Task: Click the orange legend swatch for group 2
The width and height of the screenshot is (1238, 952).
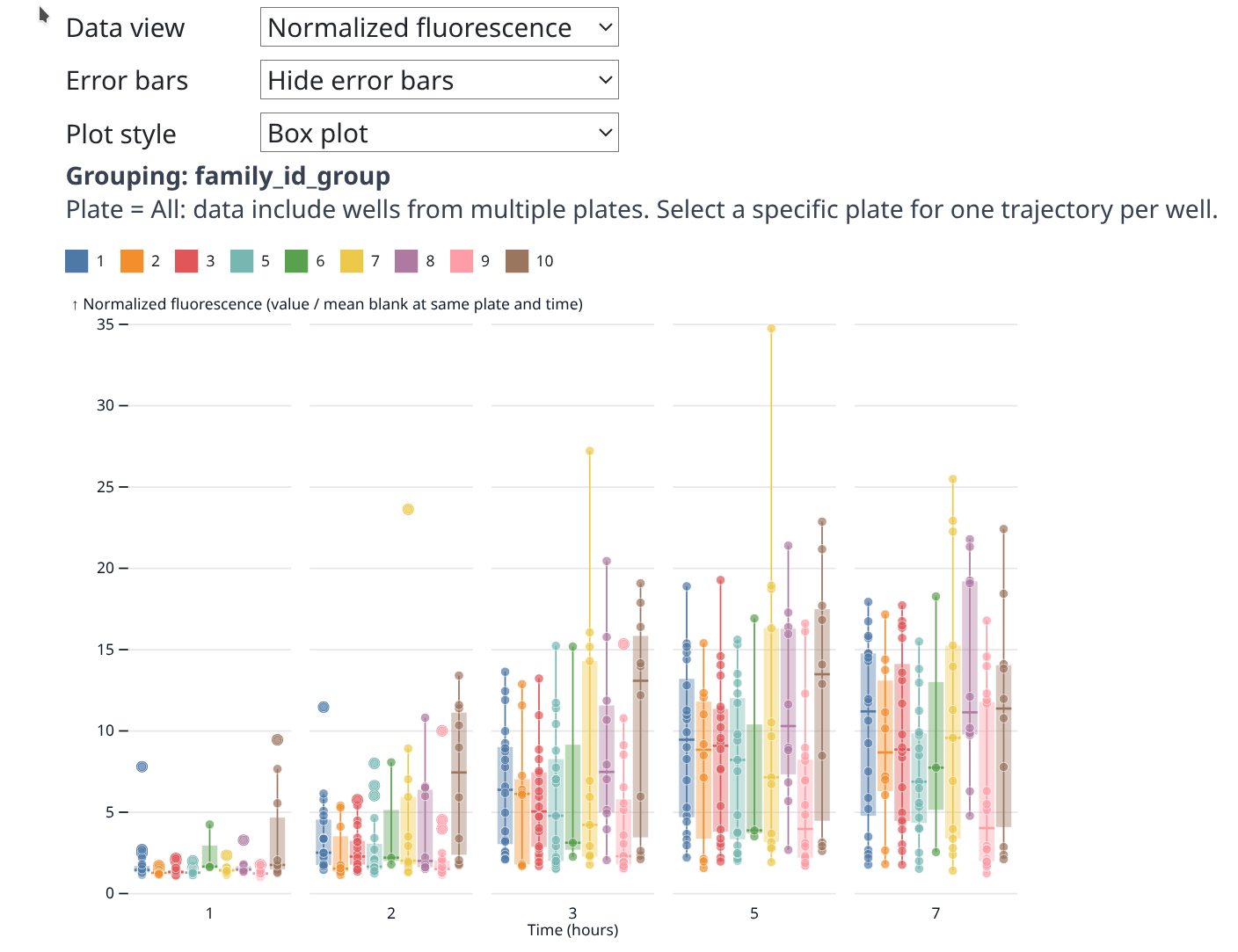Action: [x=132, y=261]
